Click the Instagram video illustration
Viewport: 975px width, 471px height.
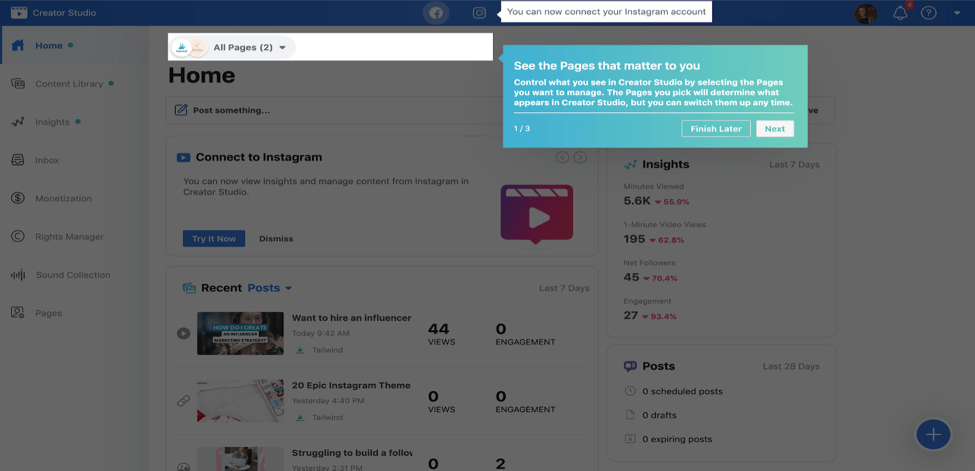point(537,214)
